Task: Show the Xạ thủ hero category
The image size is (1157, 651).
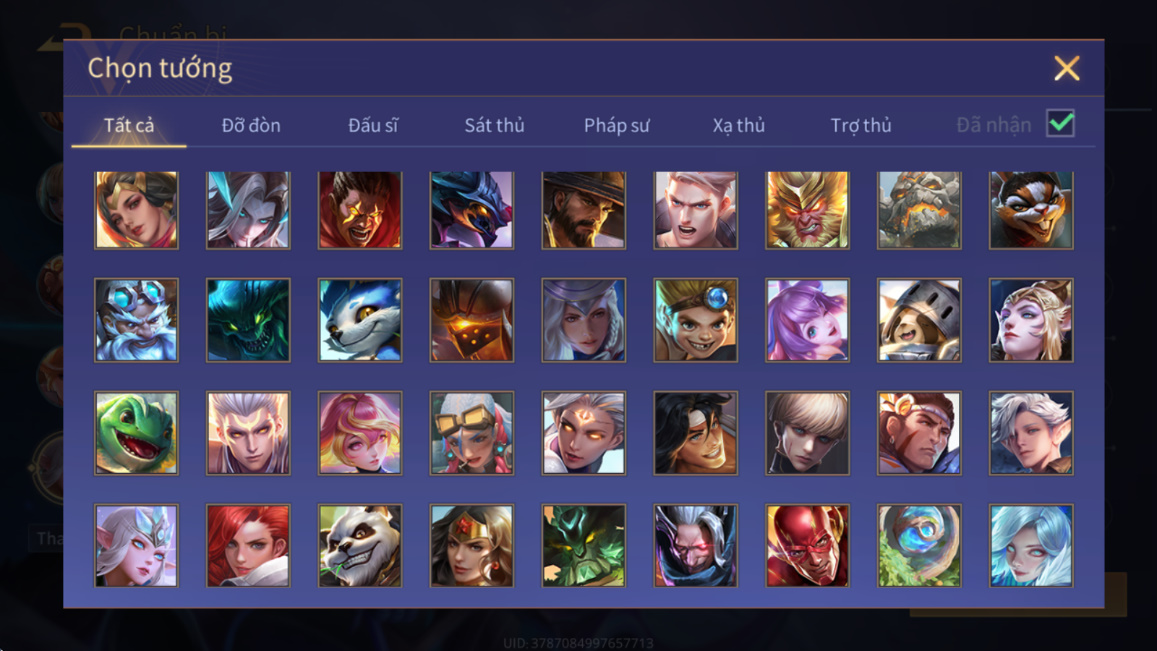Action: coord(739,125)
